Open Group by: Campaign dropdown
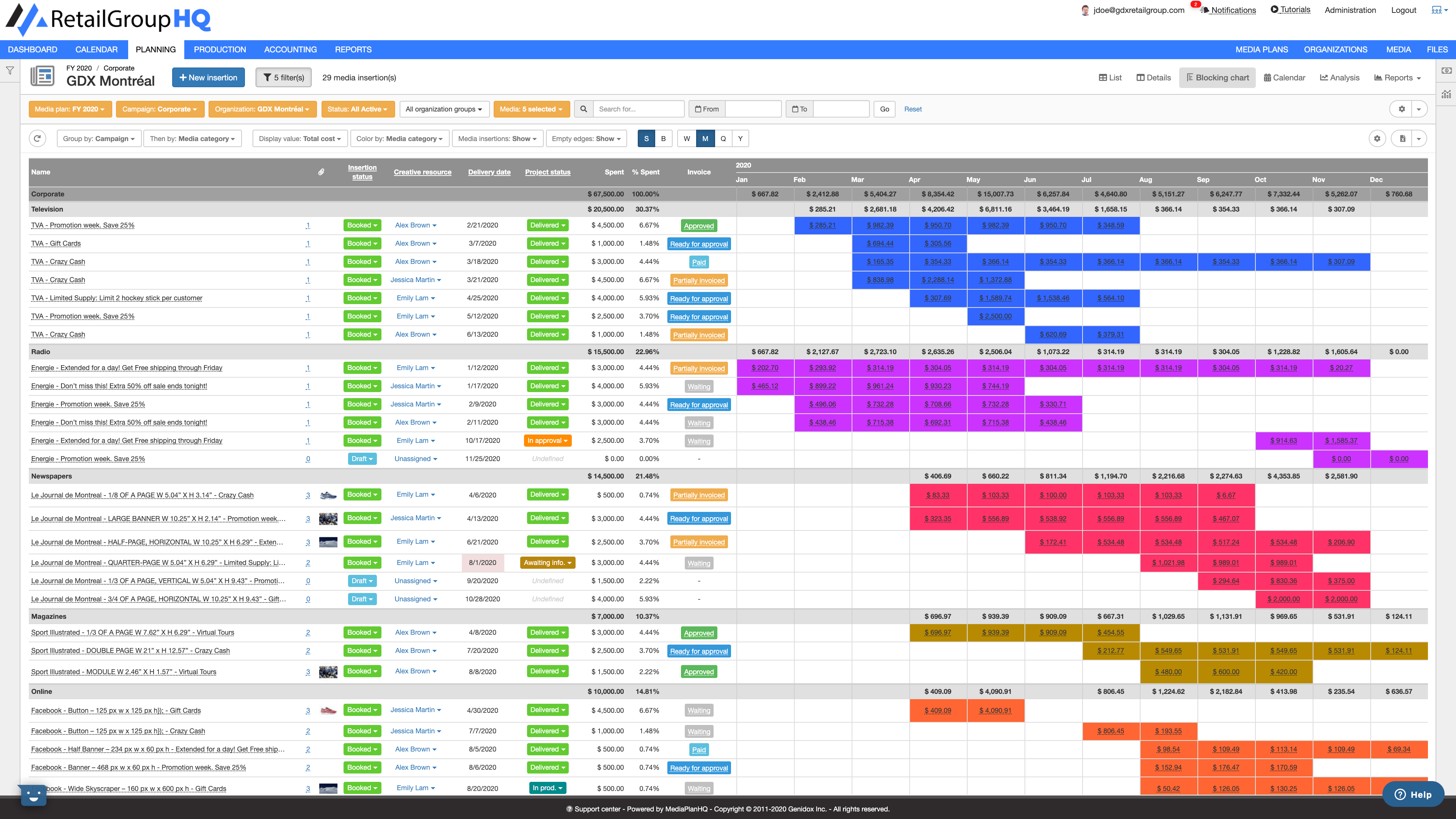 coord(99,138)
